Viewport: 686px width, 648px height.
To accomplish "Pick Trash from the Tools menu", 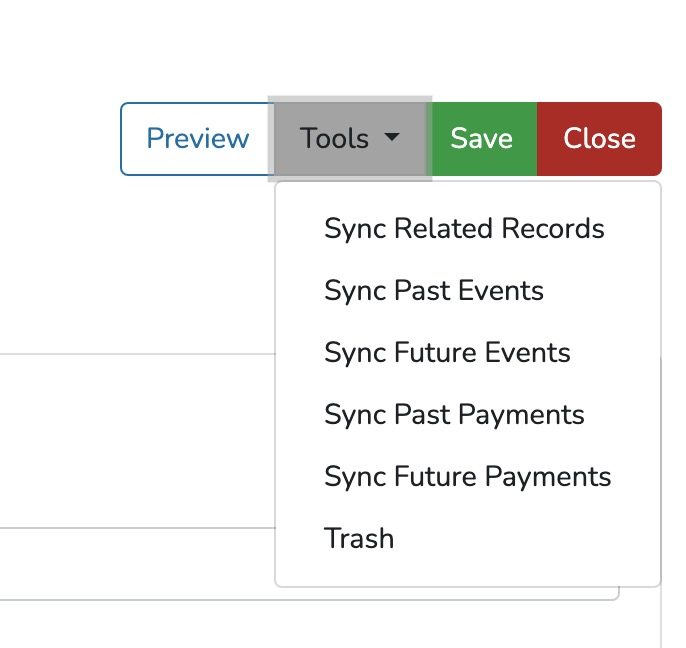I will pyautogui.click(x=468, y=538).
